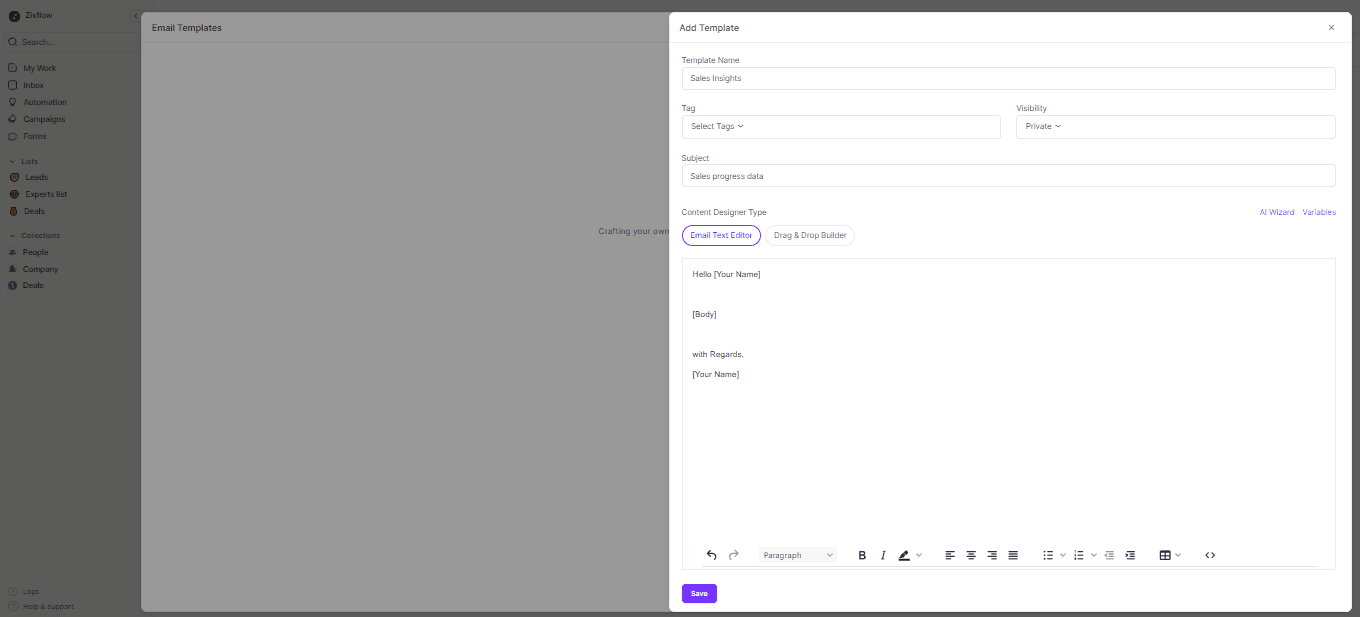The image size is (1360, 617).
Task: Open the Paragraph style dropdown
Action: [x=797, y=555]
